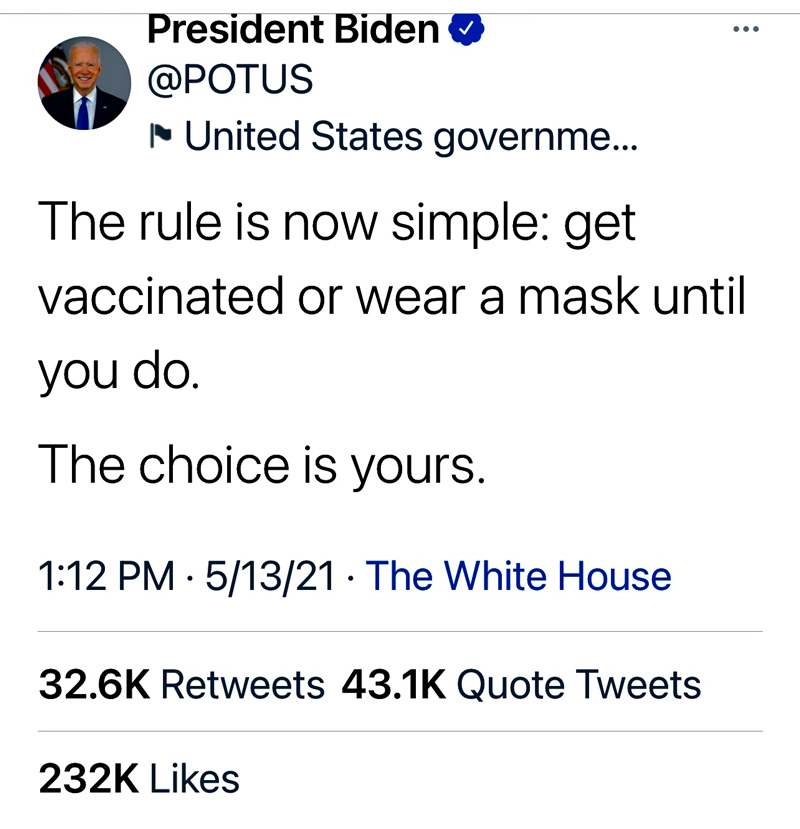The height and width of the screenshot is (829, 800).
Task: Click the blue verified badge
Action: point(465,31)
